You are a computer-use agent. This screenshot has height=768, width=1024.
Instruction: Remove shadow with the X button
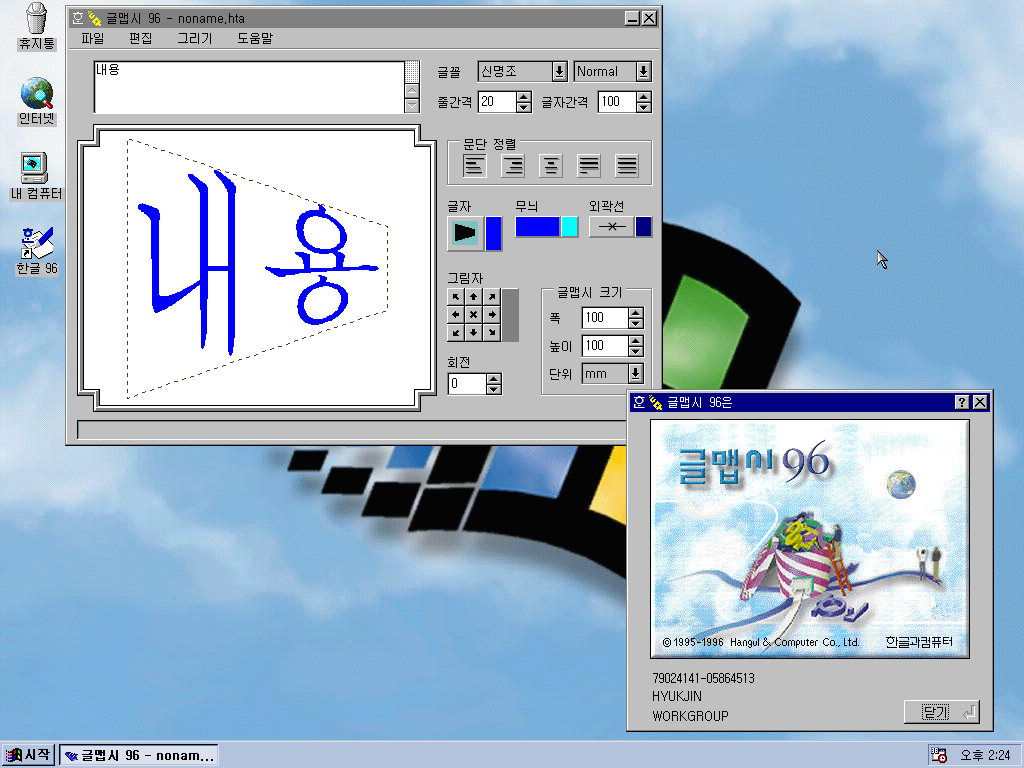(x=473, y=314)
